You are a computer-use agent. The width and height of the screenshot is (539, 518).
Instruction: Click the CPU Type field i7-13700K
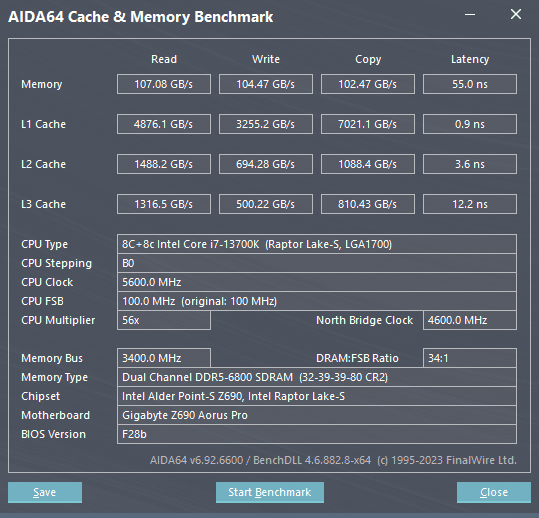(x=317, y=244)
